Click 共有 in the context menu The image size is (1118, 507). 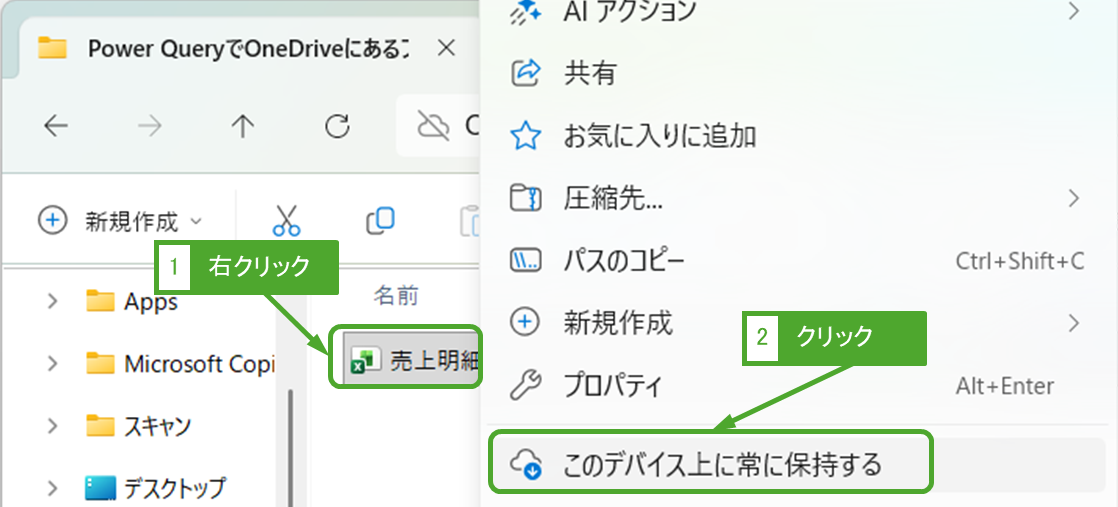[590, 73]
